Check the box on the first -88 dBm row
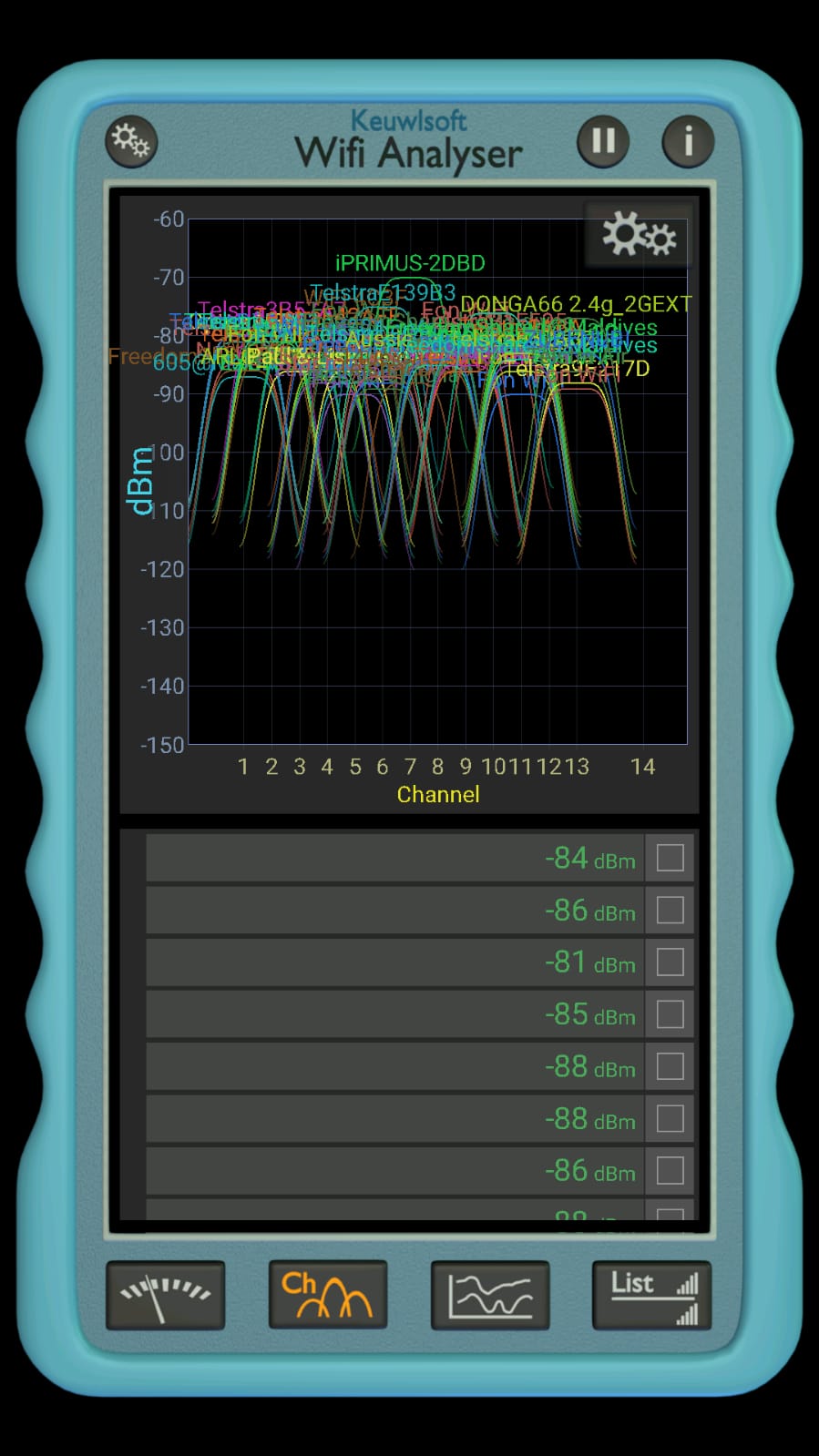The width and height of the screenshot is (819, 1456). 670,1066
